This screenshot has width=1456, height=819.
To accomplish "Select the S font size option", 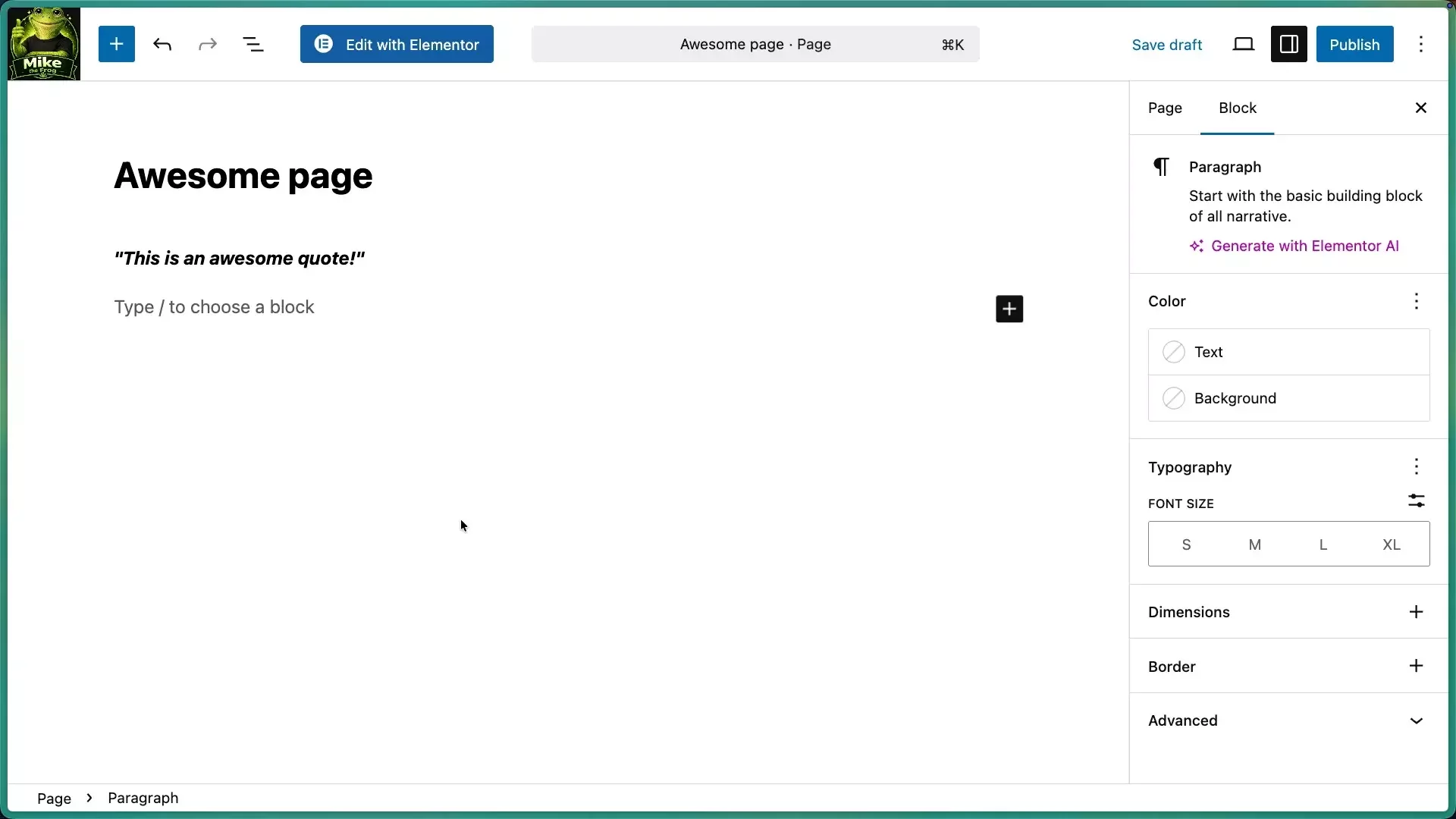I will (x=1185, y=544).
